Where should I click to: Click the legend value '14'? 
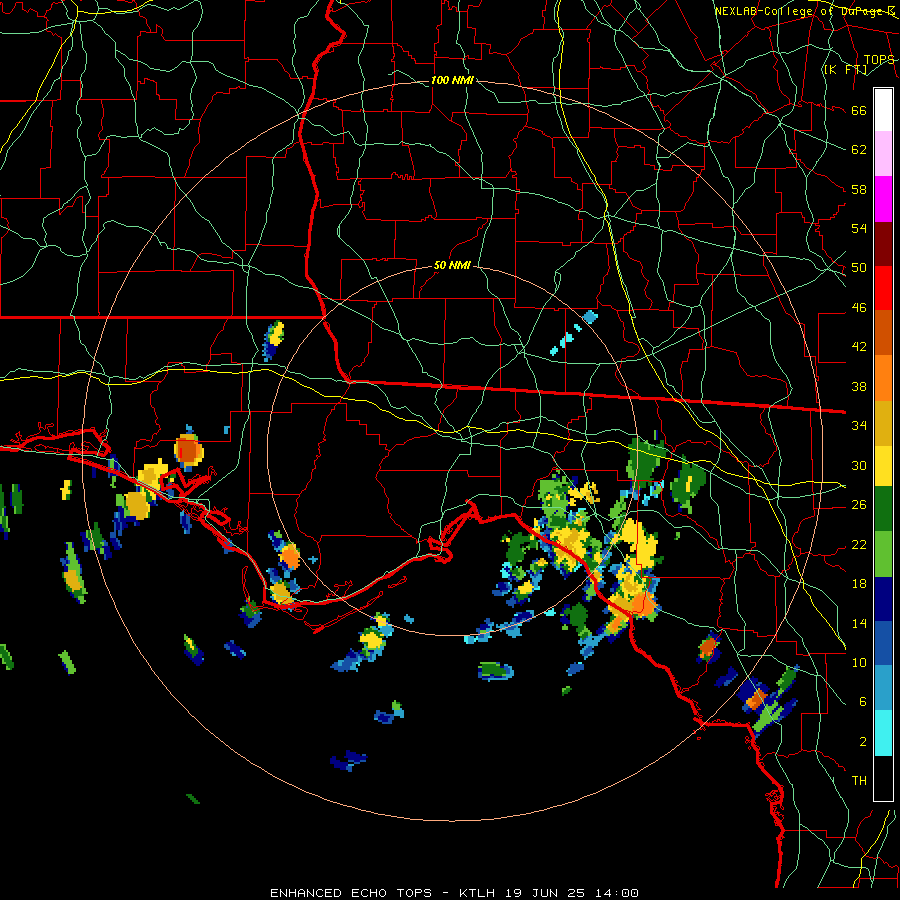pos(859,623)
